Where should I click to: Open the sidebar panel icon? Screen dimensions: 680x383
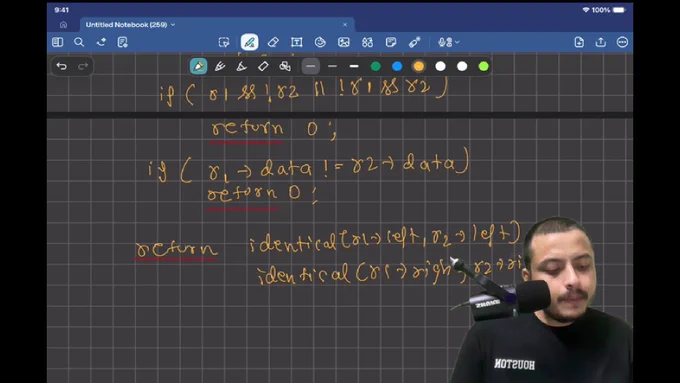[57, 42]
